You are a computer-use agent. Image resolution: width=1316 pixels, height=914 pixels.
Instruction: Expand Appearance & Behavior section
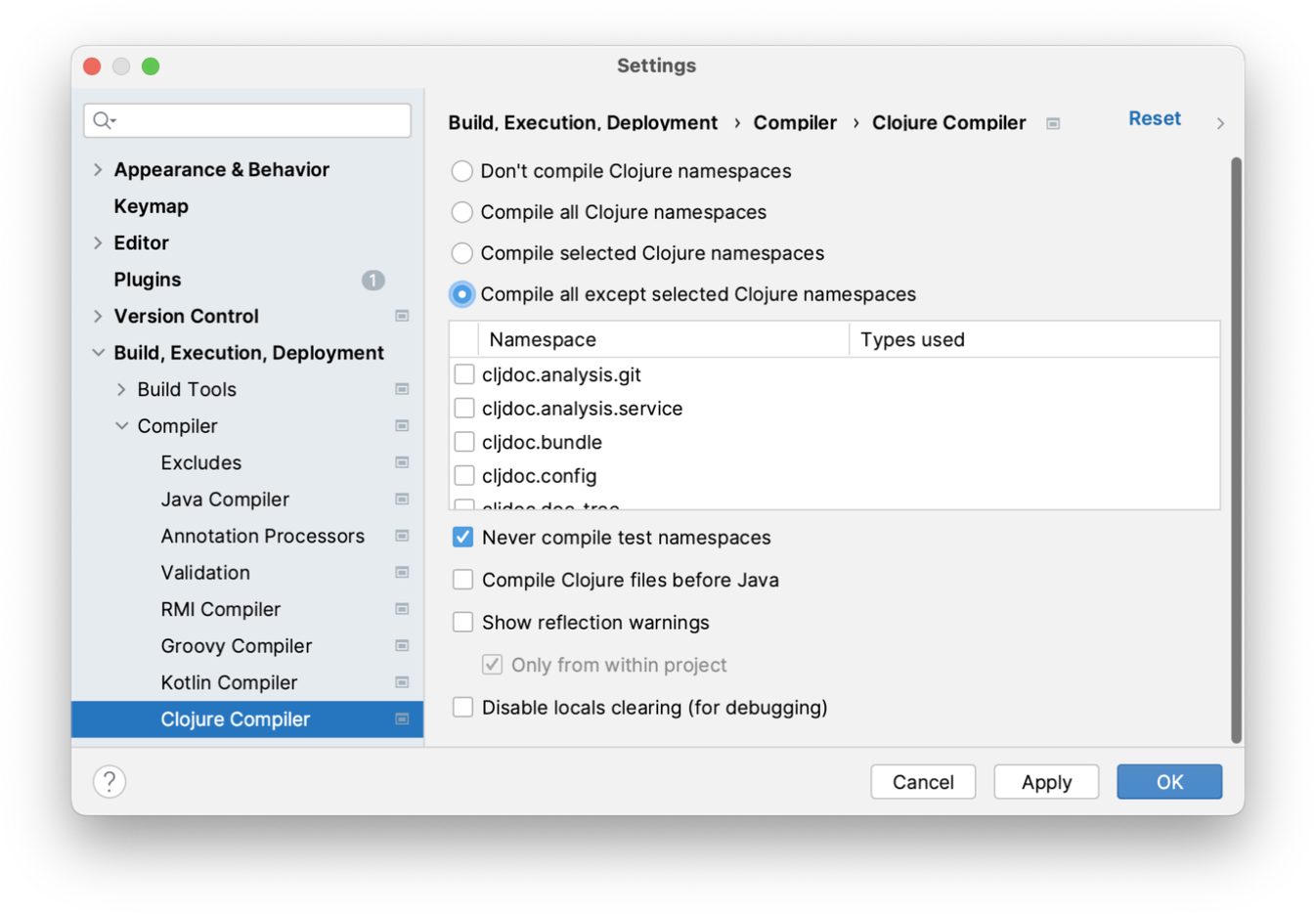tap(98, 169)
